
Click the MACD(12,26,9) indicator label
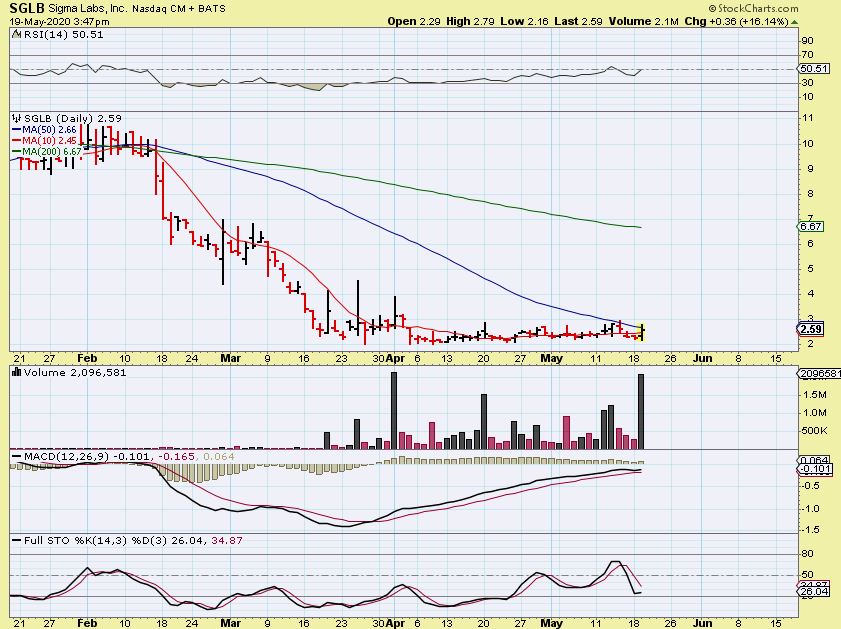[67, 456]
